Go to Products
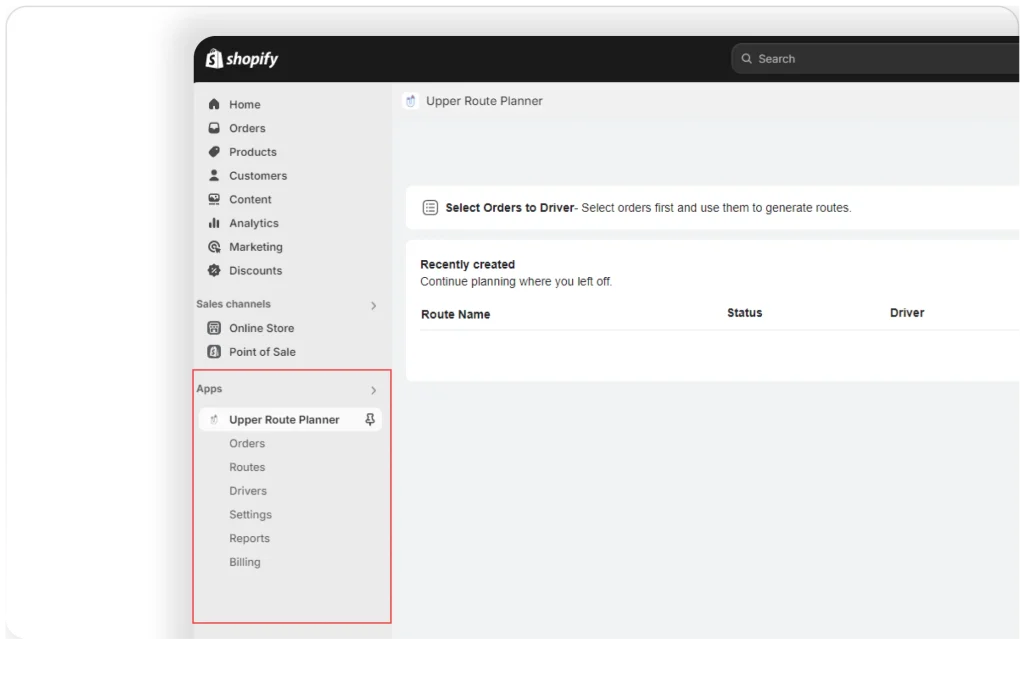 coord(253,152)
